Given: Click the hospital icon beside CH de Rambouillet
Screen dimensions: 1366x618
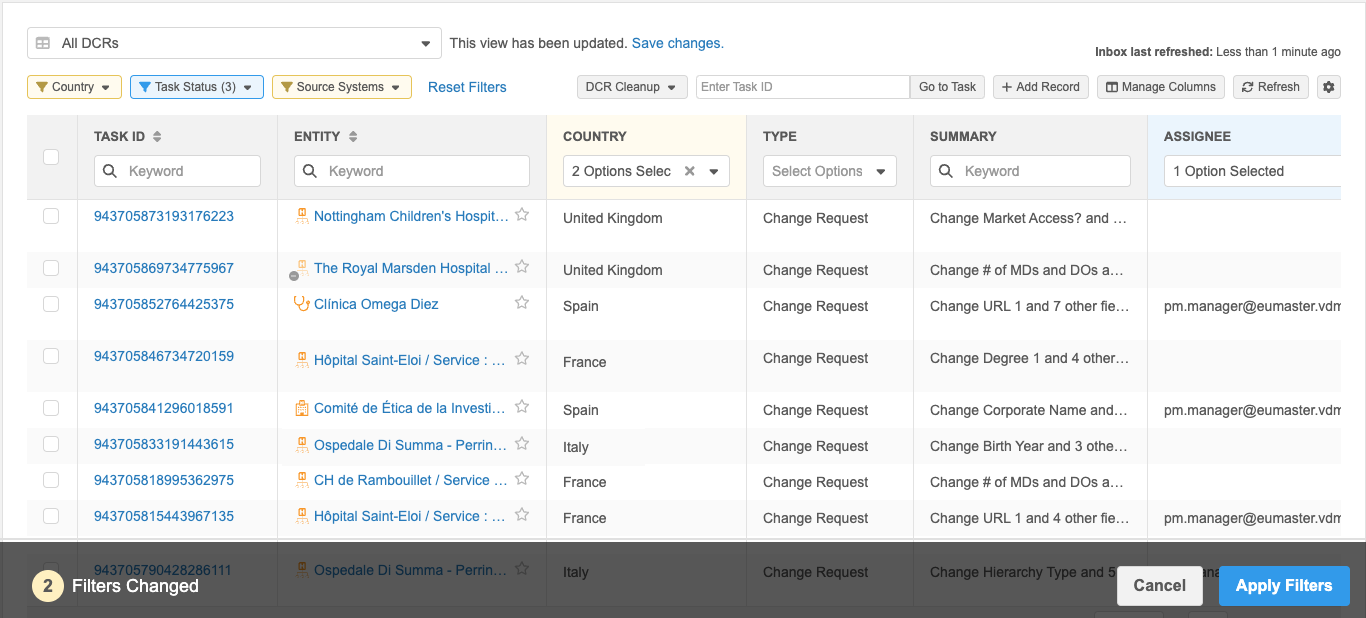Looking at the screenshot, I should pyautogui.click(x=302, y=480).
